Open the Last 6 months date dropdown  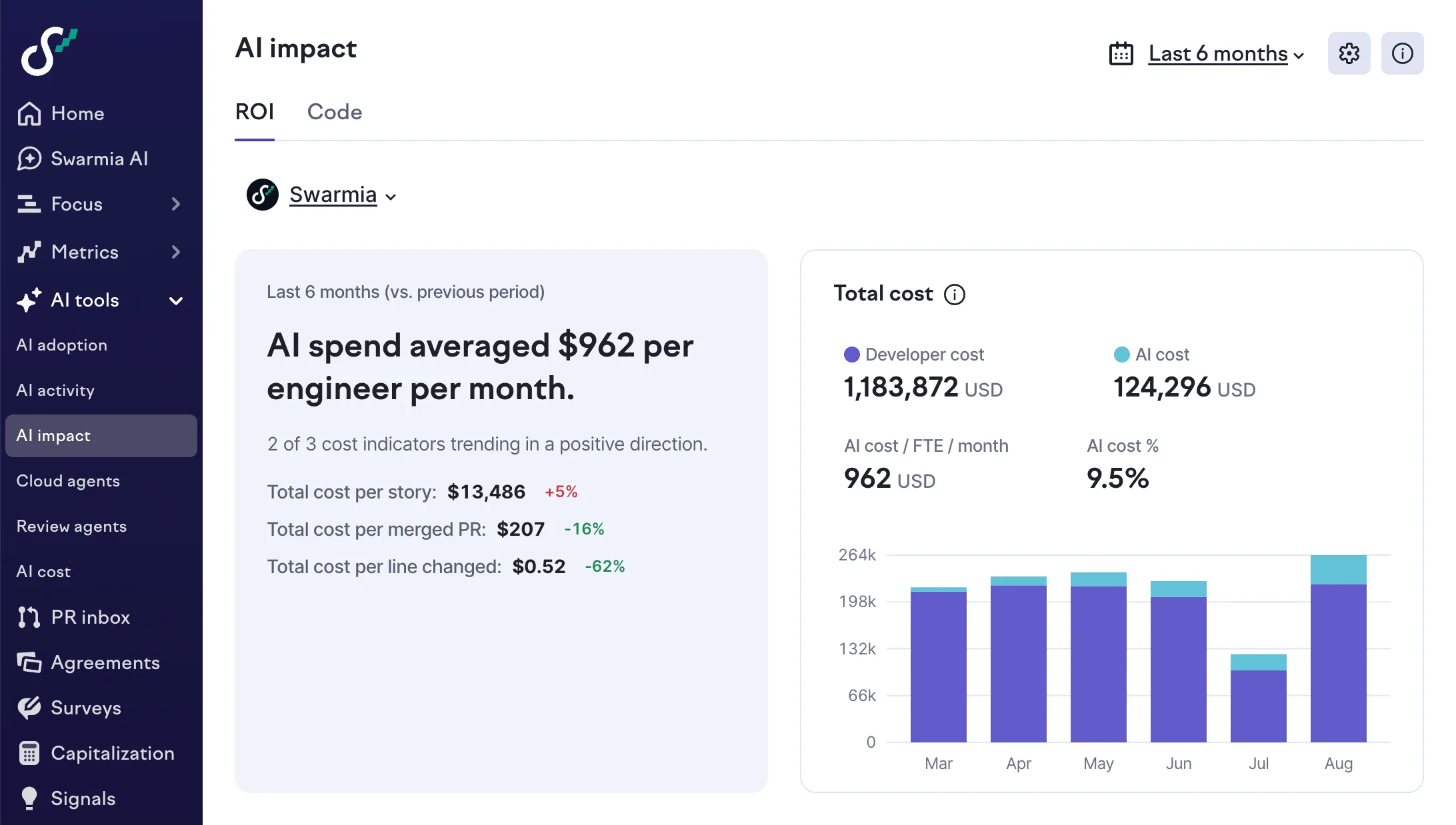click(x=1225, y=53)
